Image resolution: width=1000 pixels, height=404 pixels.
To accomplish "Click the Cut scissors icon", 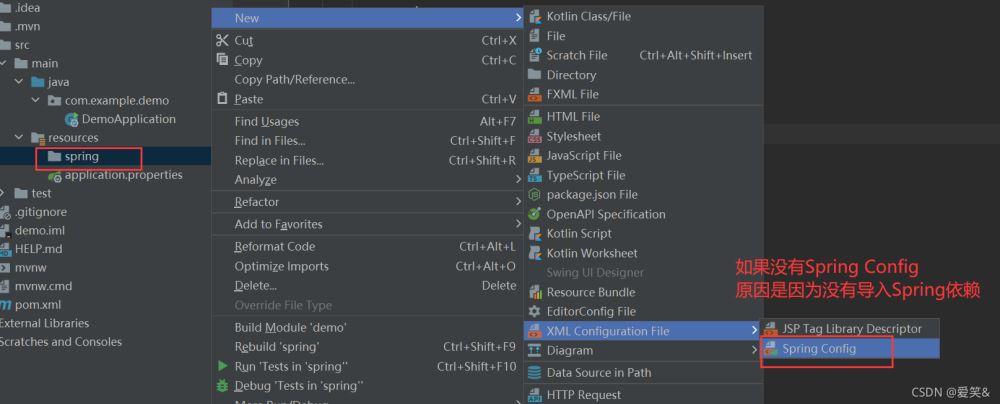I will 222,40.
